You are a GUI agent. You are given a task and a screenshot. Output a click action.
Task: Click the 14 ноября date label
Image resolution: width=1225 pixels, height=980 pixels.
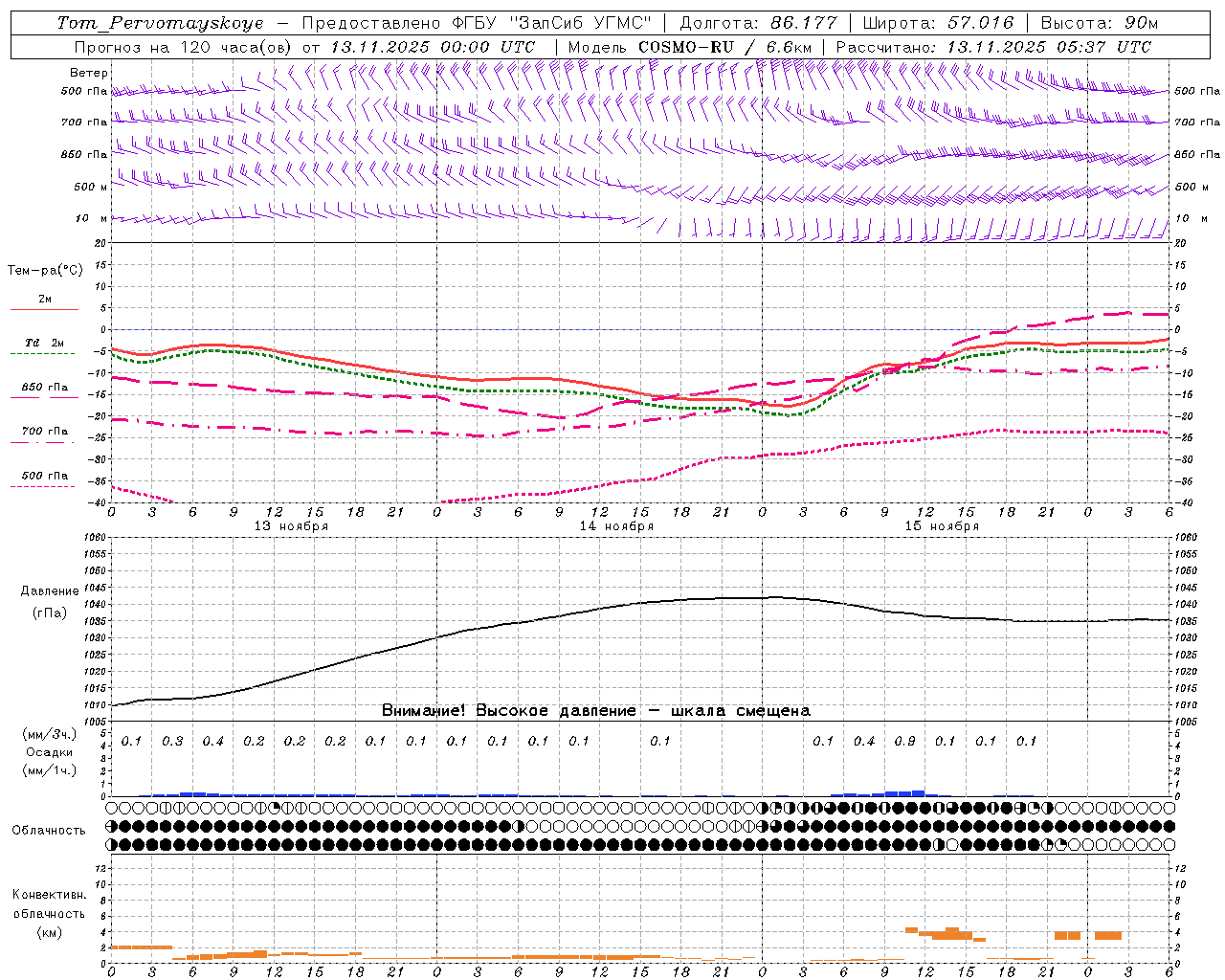click(x=616, y=526)
